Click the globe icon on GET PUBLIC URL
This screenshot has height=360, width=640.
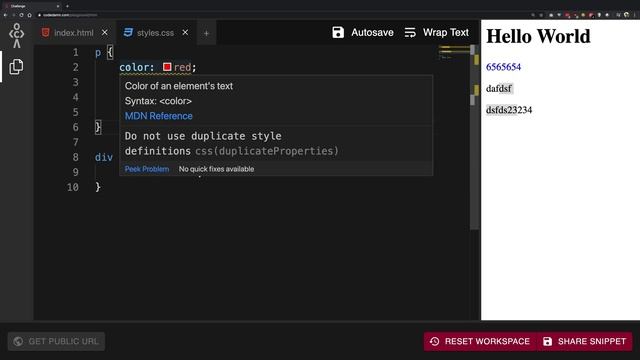tap(18, 341)
